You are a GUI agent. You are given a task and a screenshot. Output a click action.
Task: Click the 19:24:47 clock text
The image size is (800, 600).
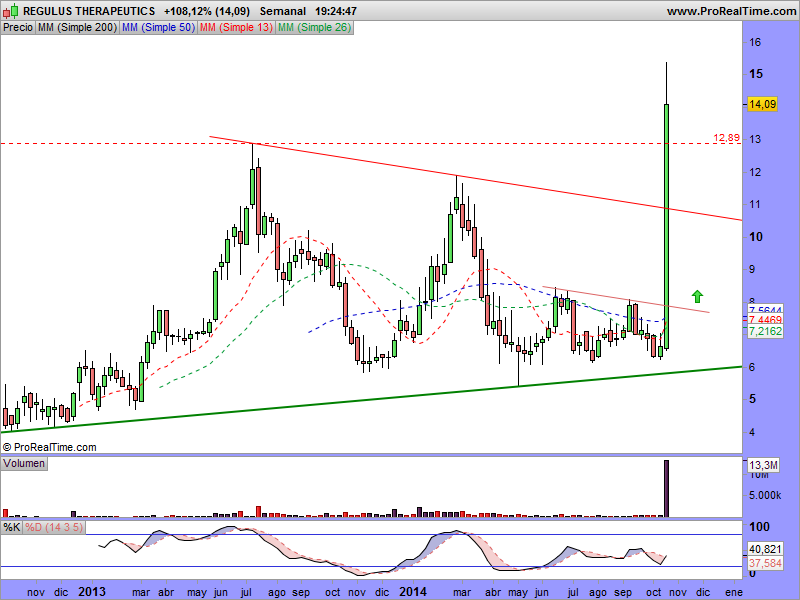point(336,11)
